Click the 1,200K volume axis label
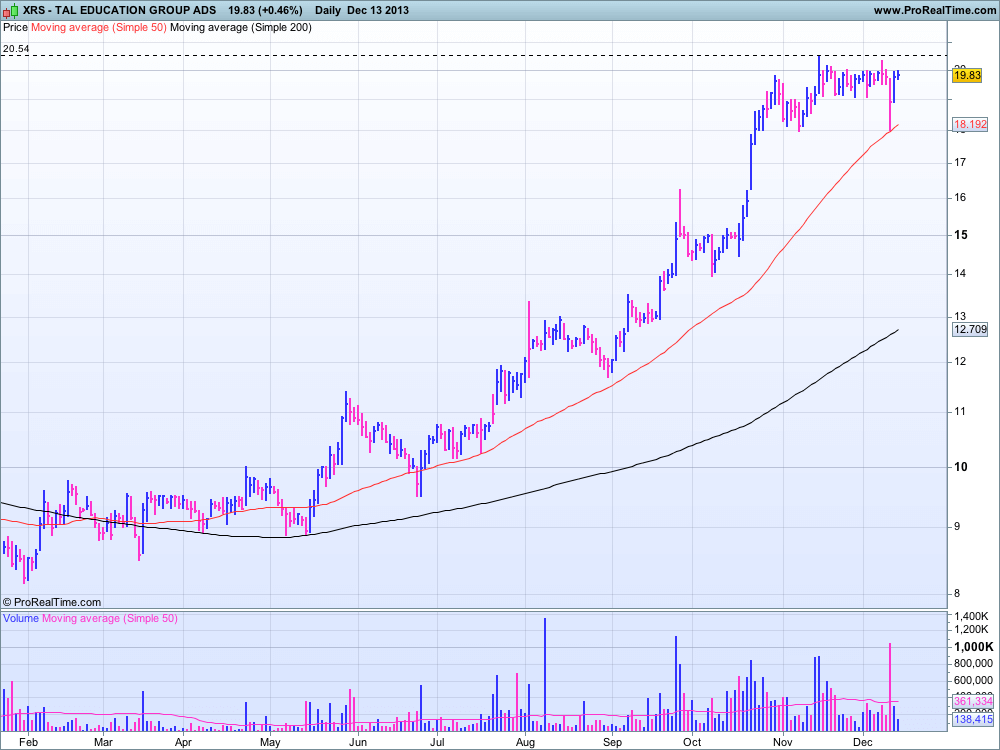 (971, 629)
